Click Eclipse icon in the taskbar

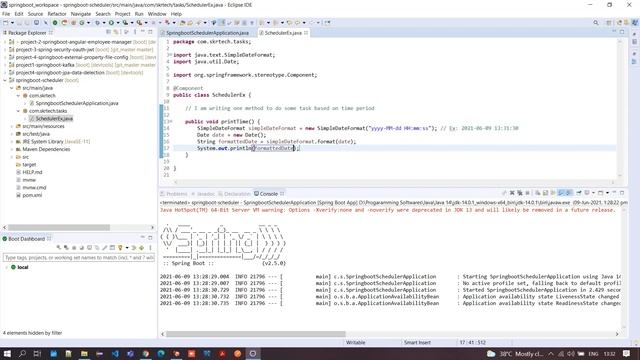[x=253, y=353]
